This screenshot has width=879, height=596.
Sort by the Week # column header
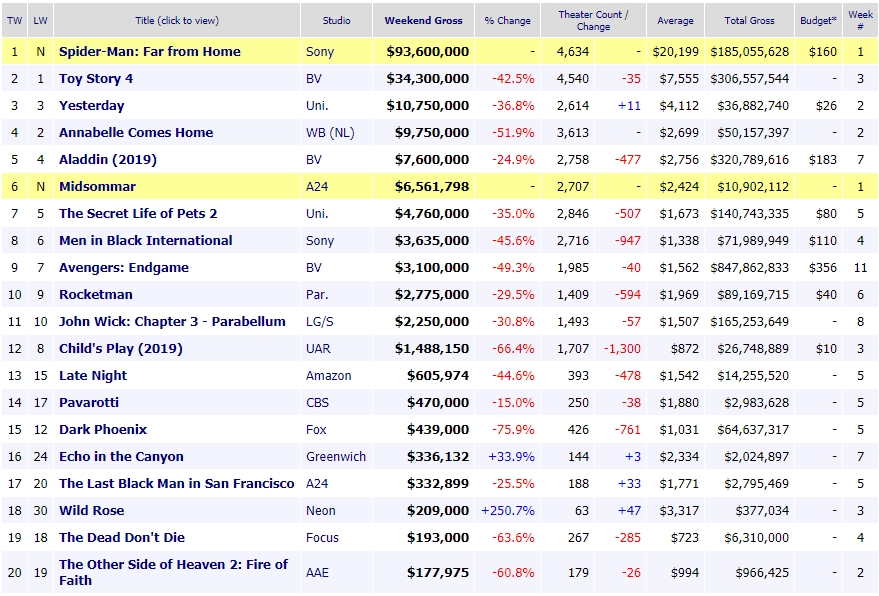[860, 20]
